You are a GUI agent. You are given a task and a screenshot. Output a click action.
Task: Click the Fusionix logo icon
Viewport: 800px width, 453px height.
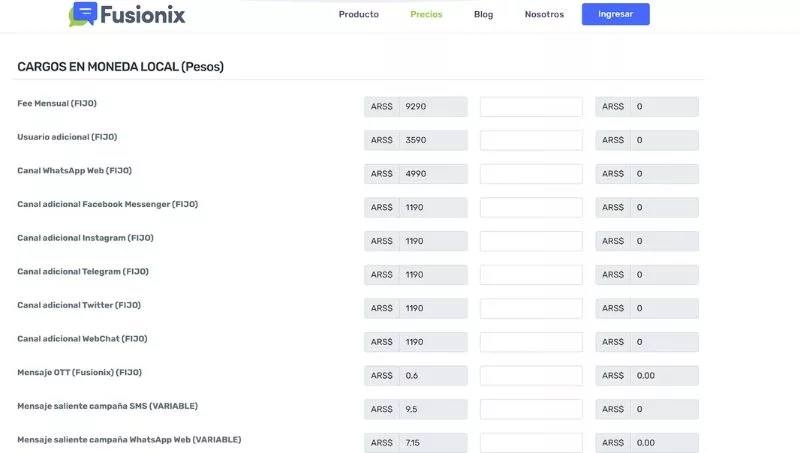(82, 14)
